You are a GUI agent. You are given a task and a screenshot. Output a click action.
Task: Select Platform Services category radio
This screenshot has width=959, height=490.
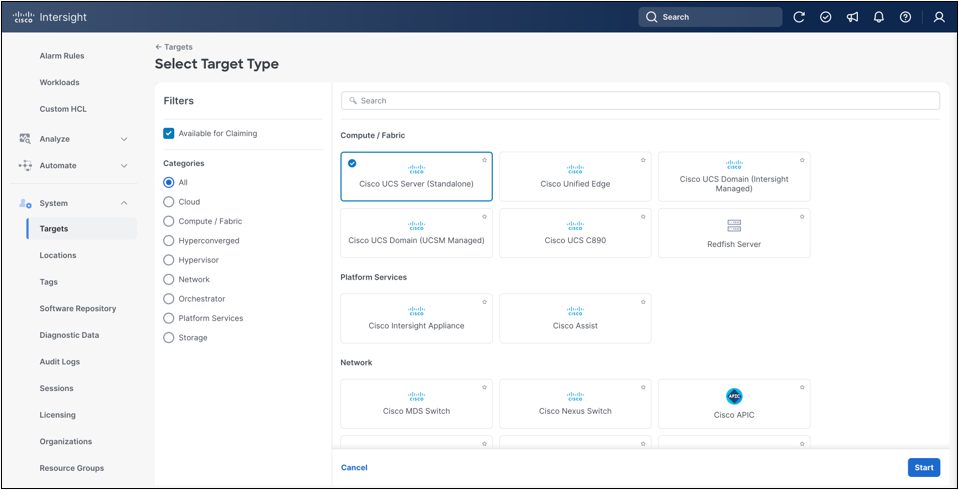click(169, 318)
